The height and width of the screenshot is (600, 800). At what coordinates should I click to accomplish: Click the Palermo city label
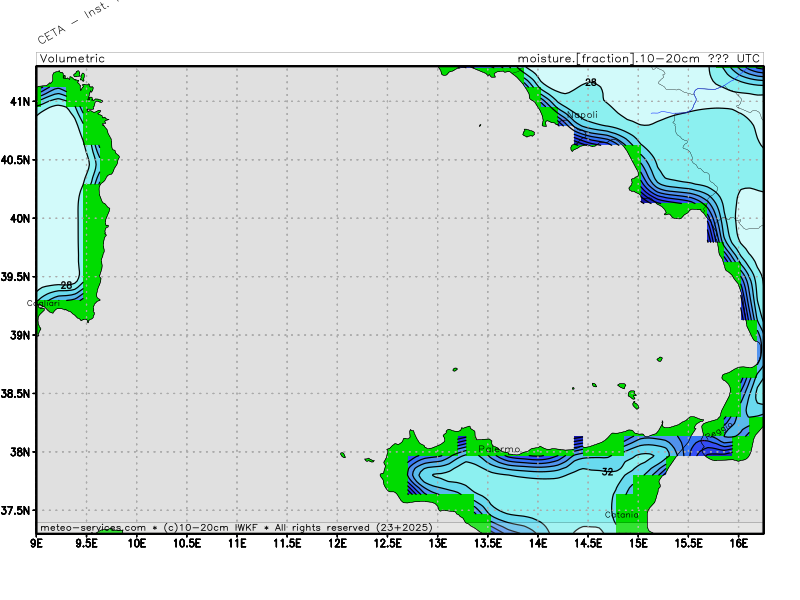(x=499, y=449)
